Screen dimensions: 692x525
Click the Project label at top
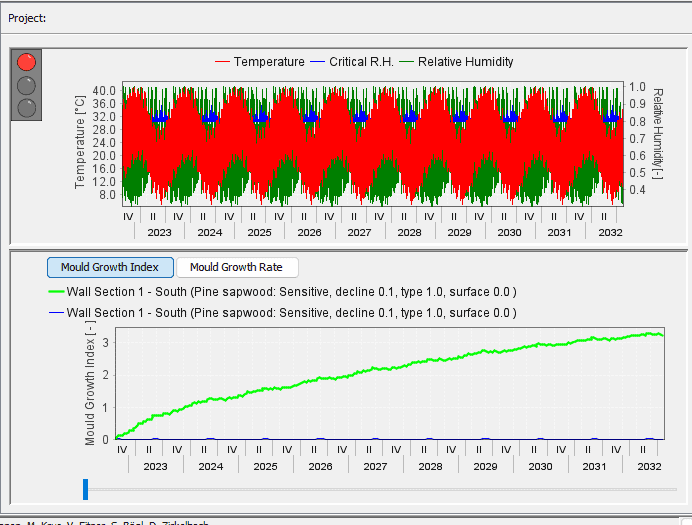(x=28, y=18)
